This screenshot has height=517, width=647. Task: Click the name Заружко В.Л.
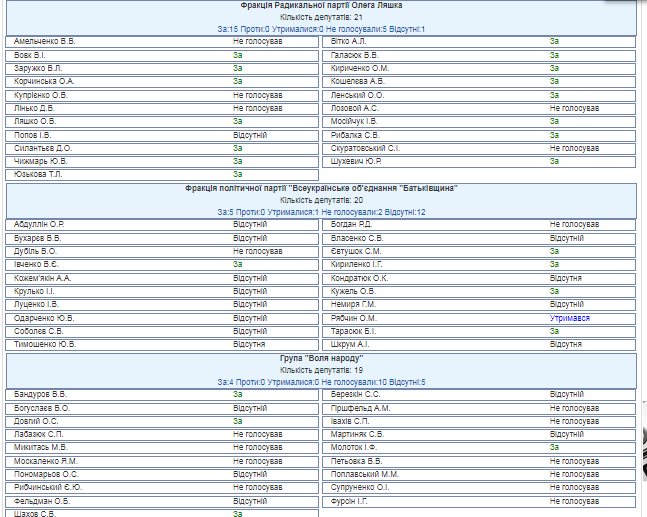point(38,68)
